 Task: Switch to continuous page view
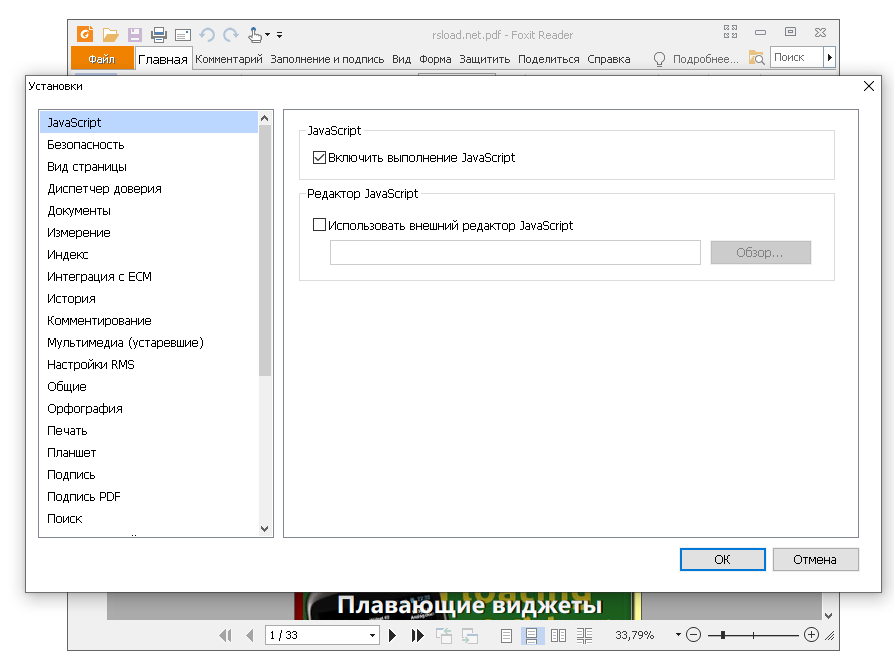pos(531,636)
